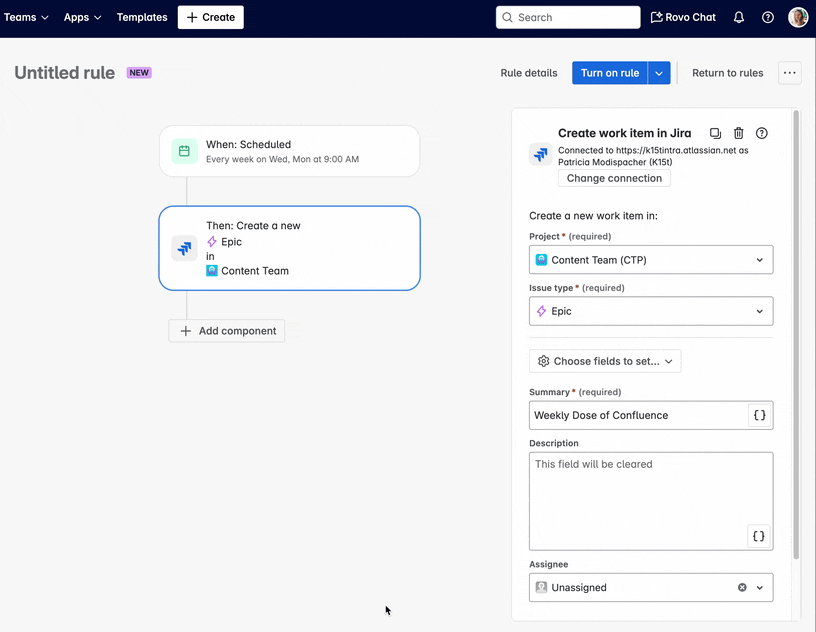Click the Scheduled trigger calendar icon
This screenshot has height=632, width=816.
click(x=184, y=151)
